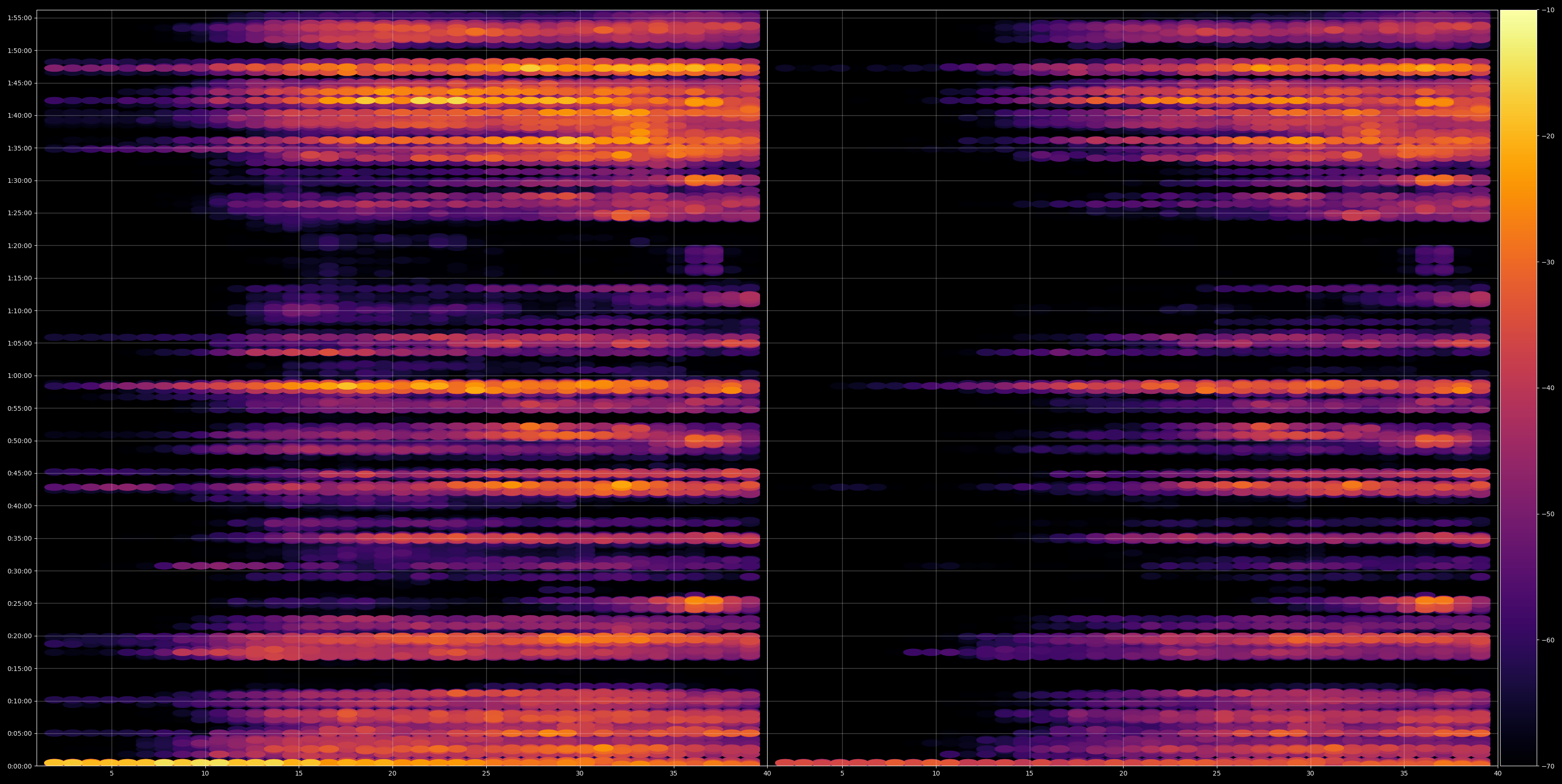Click the 0:00:00 time axis label
The image size is (1562, 784).
[19, 766]
